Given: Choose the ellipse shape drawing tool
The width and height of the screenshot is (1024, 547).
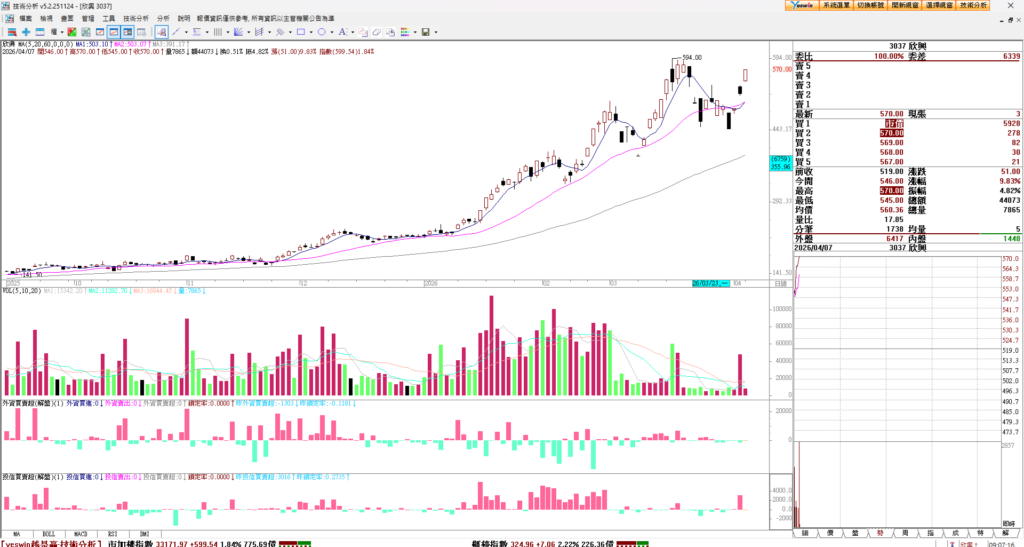Looking at the screenshot, I should coord(321,32).
